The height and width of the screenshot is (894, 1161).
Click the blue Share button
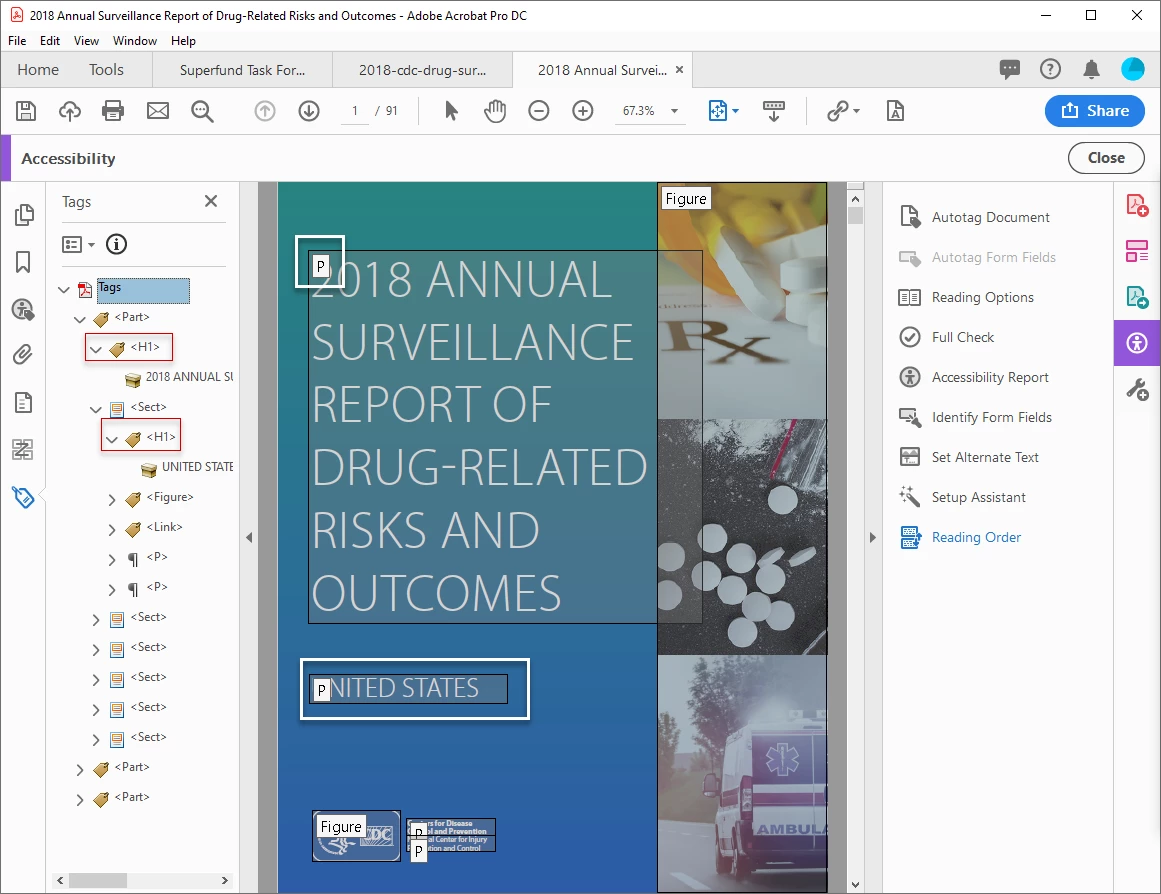(1094, 111)
